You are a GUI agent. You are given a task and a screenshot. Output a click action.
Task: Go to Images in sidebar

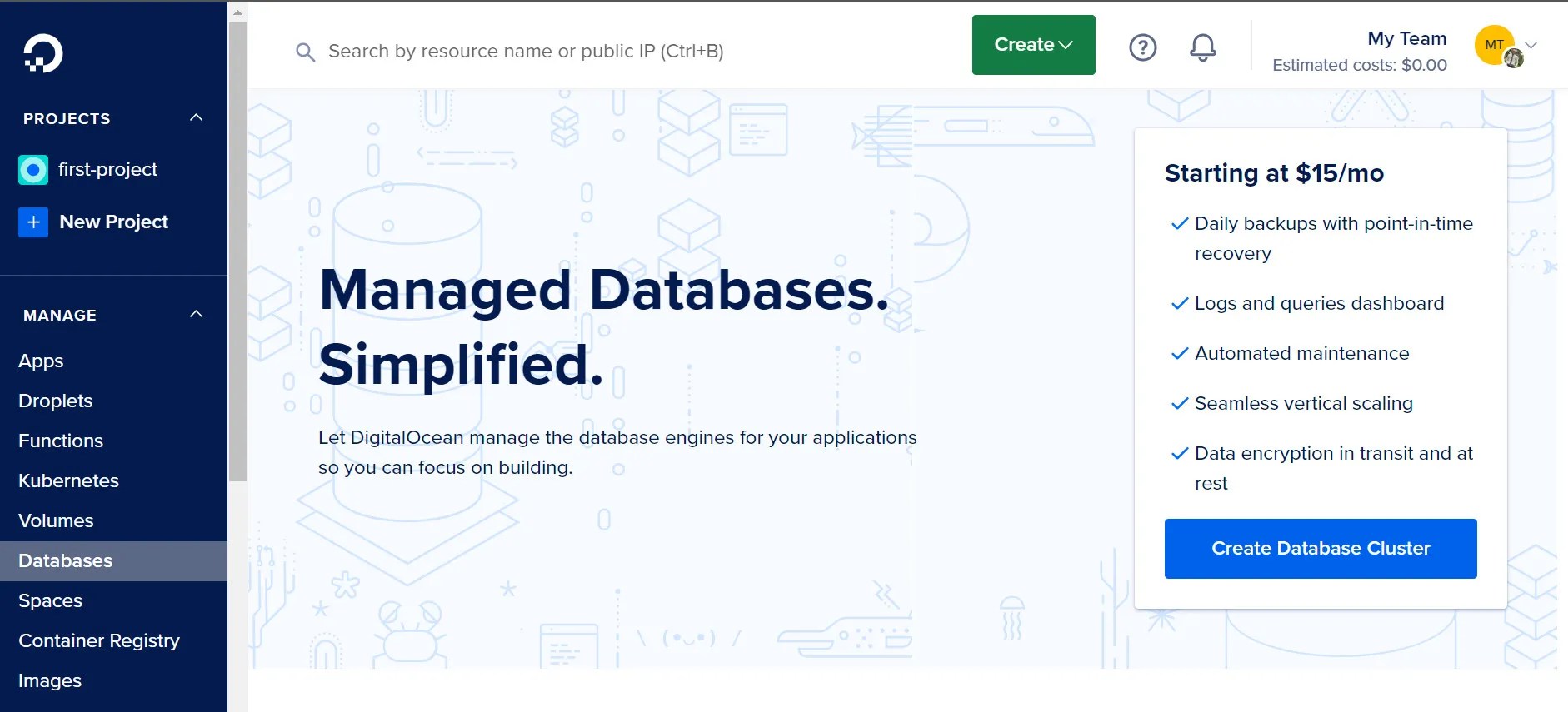pyautogui.click(x=50, y=680)
